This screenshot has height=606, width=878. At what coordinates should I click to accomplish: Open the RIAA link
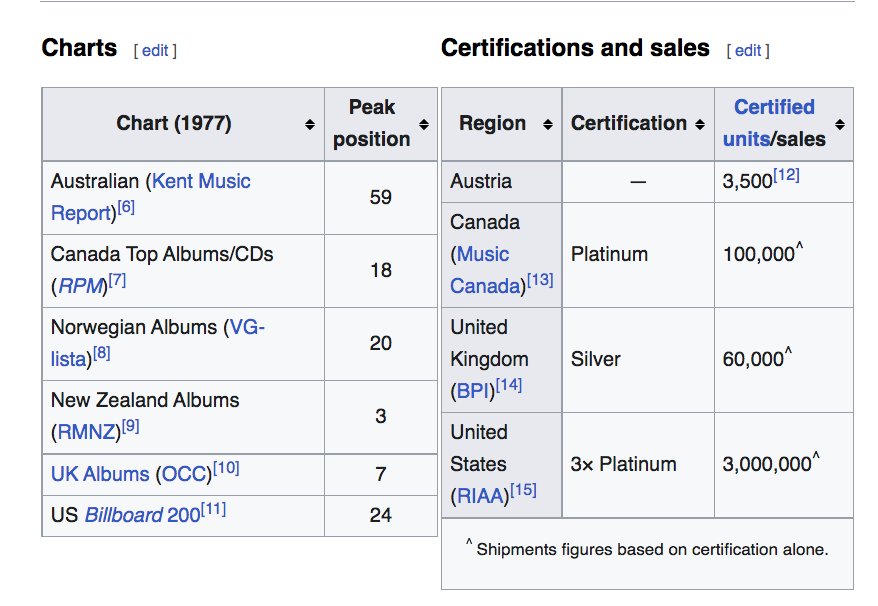479,495
